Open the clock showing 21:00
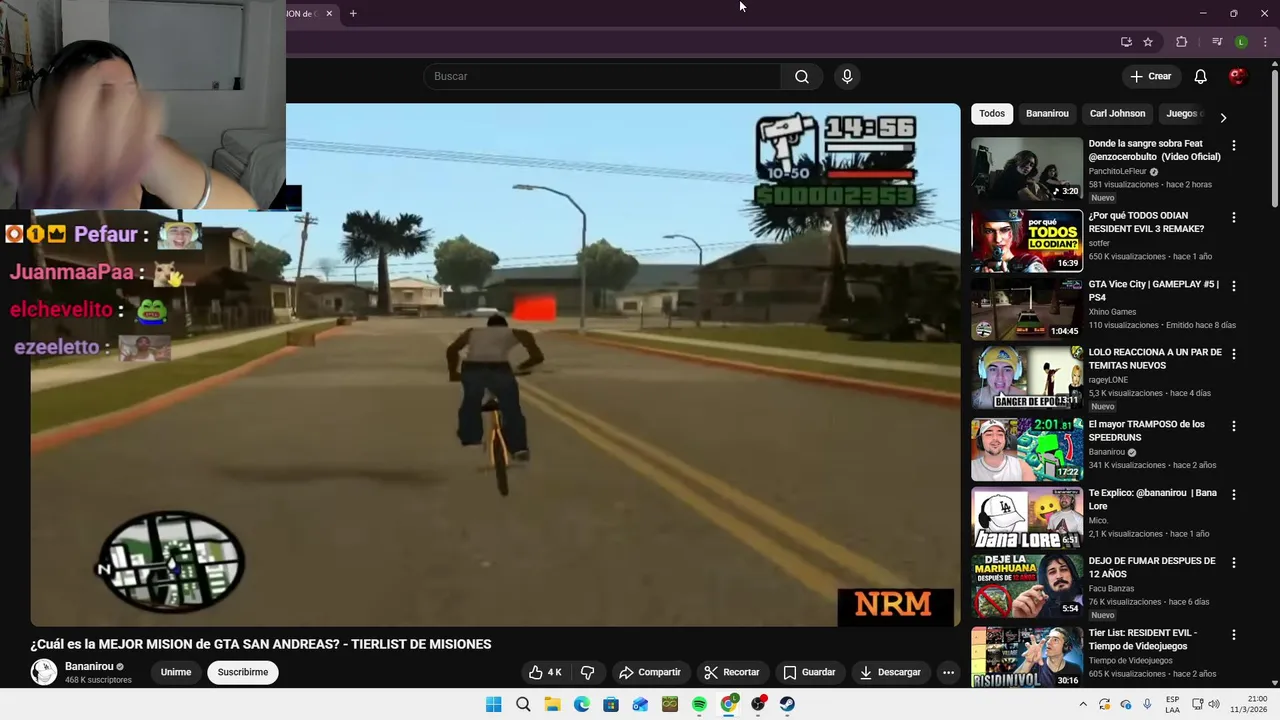1280x720 pixels. pyautogui.click(x=1249, y=704)
